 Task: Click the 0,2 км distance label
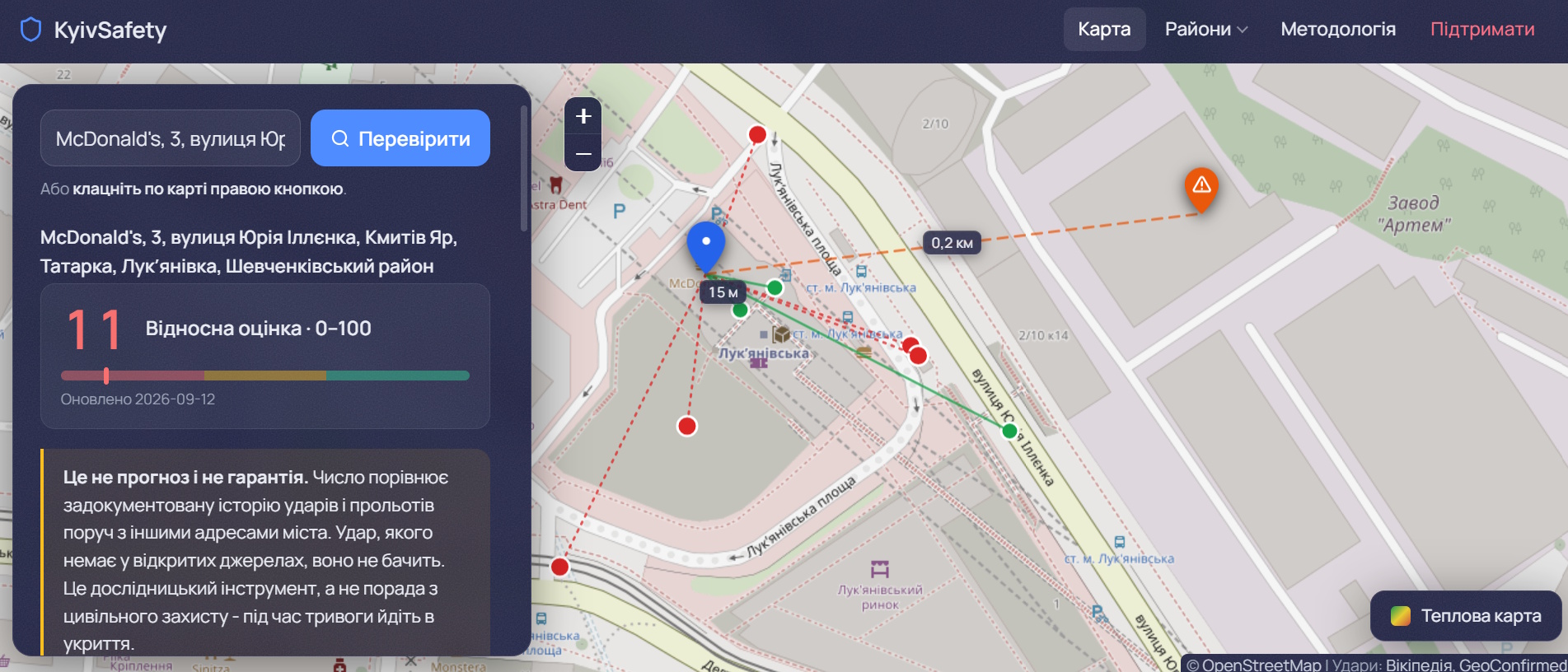tap(952, 243)
